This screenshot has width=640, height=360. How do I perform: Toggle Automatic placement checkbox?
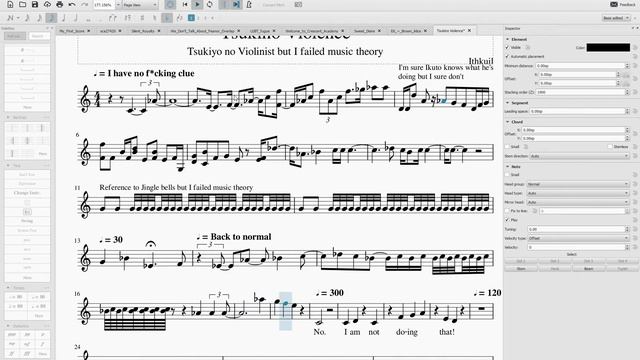(507, 56)
